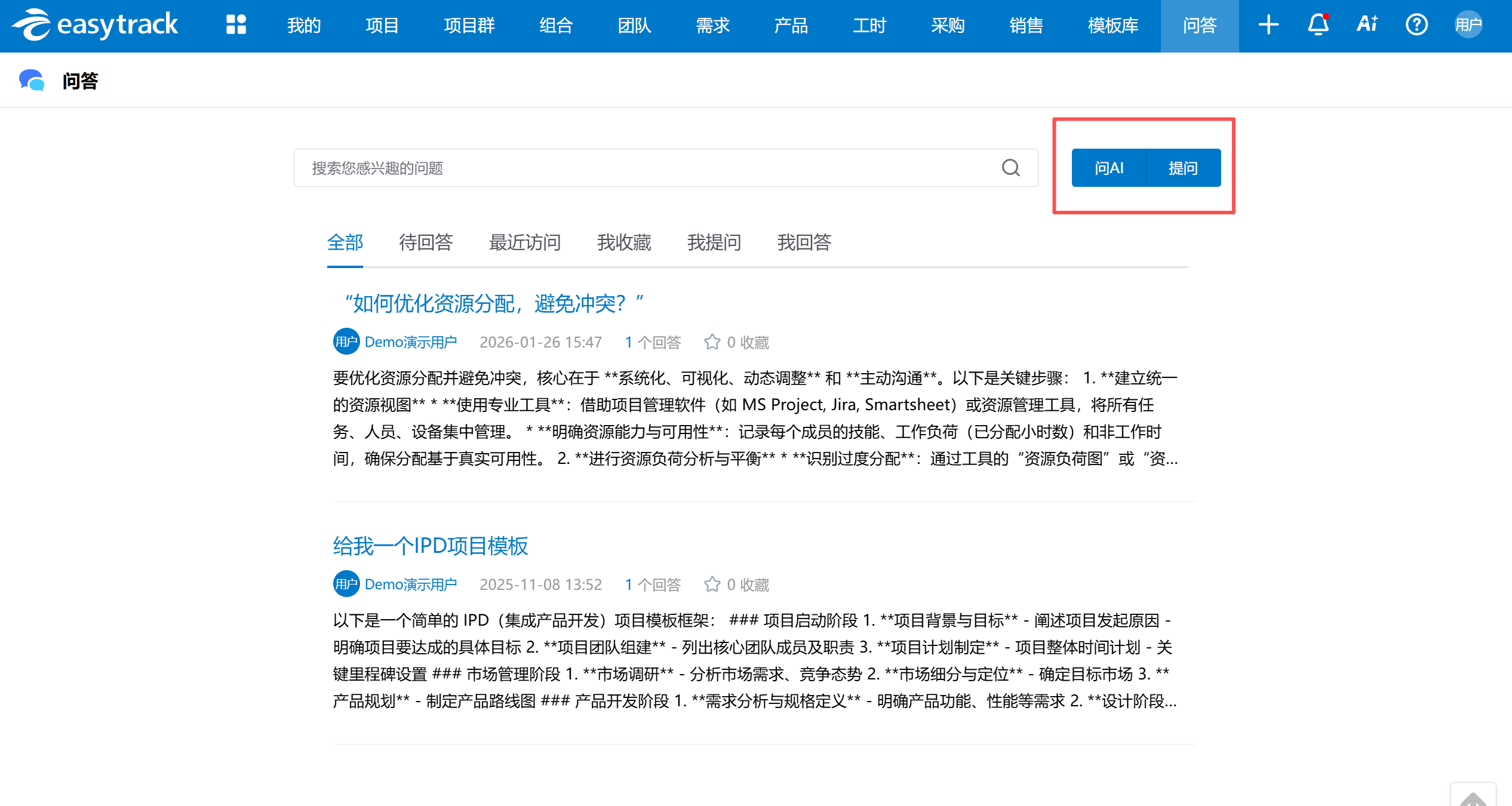Open Demo演示用户 profile on first question
1512x806 pixels.
410,342
